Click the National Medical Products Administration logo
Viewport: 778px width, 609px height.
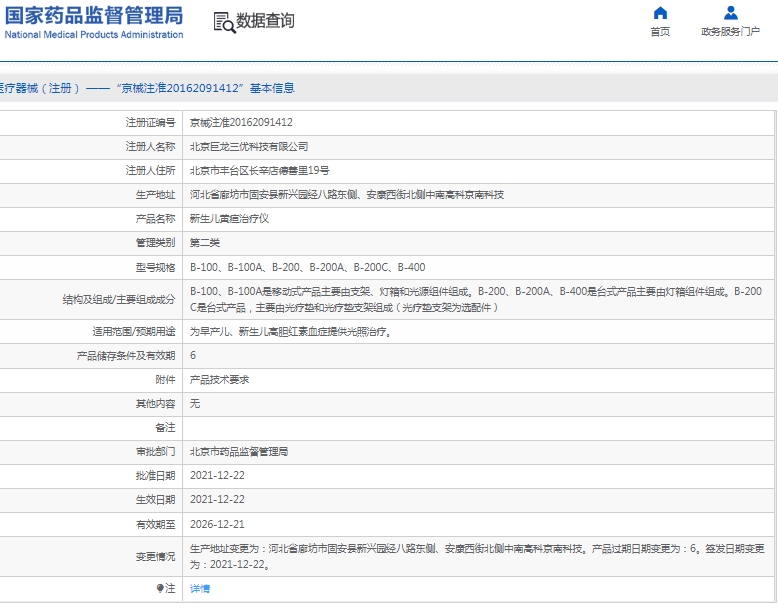point(94,22)
